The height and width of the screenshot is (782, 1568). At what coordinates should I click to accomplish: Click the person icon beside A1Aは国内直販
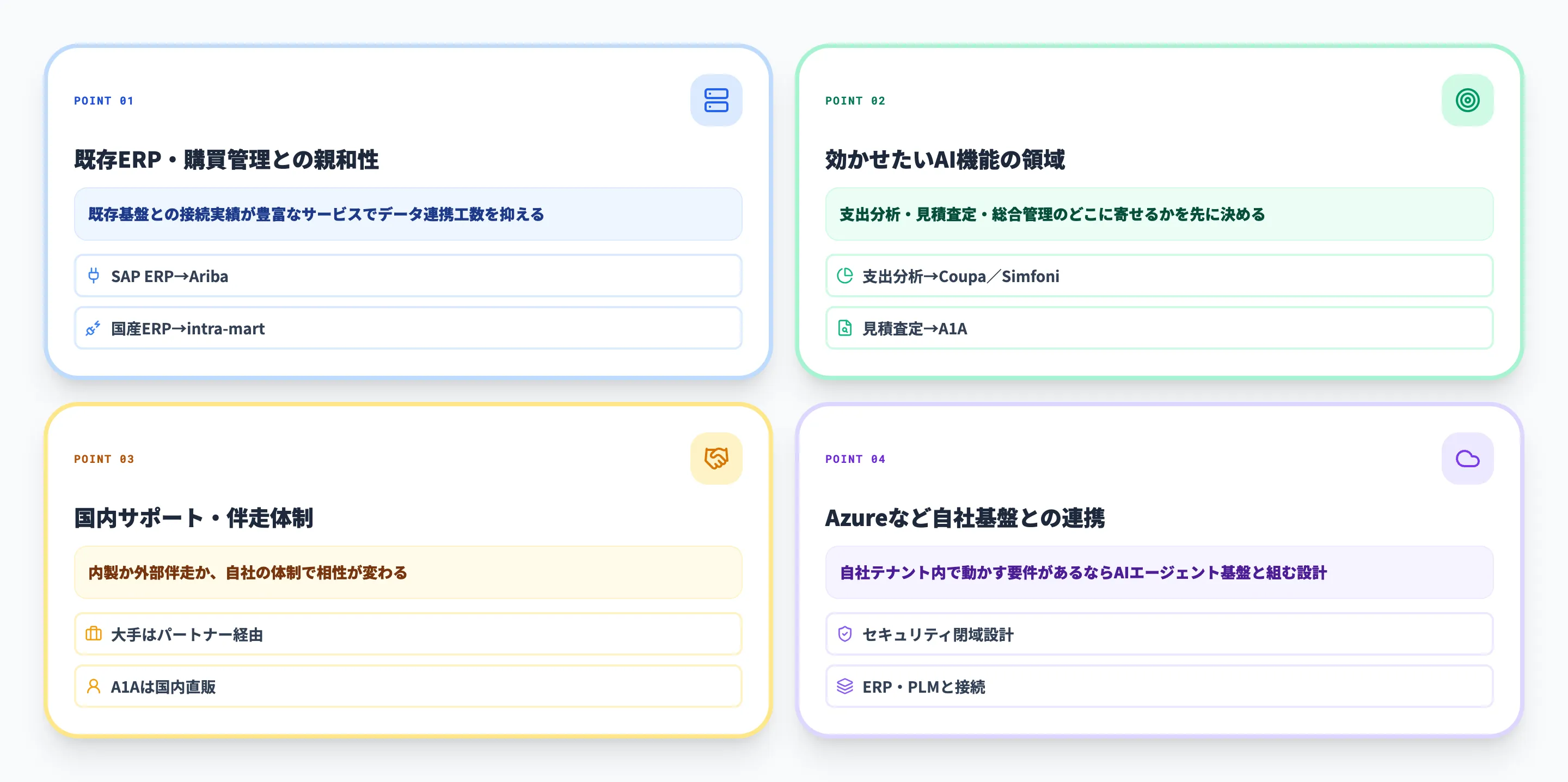[x=93, y=686]
